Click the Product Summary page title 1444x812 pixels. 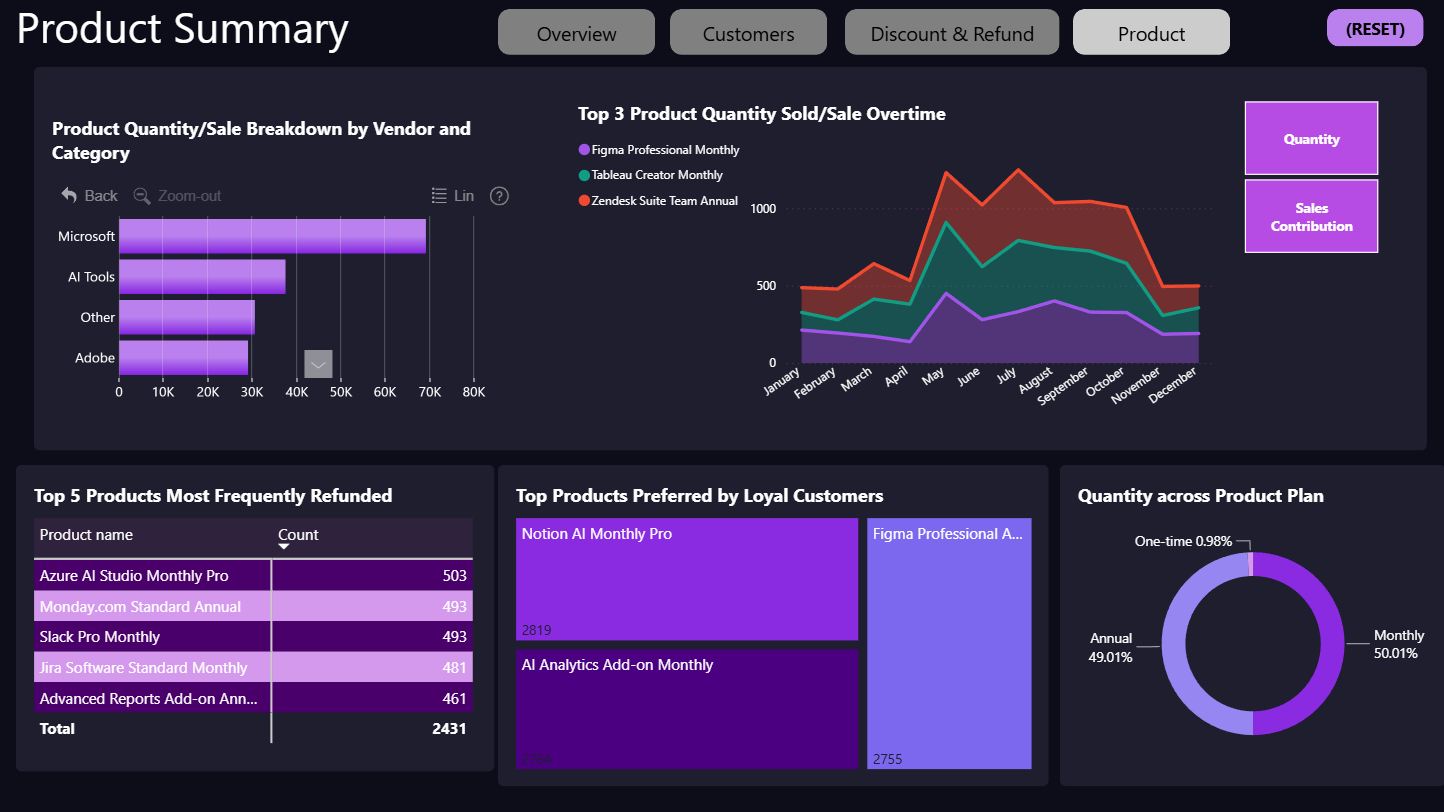coord(183,29)
